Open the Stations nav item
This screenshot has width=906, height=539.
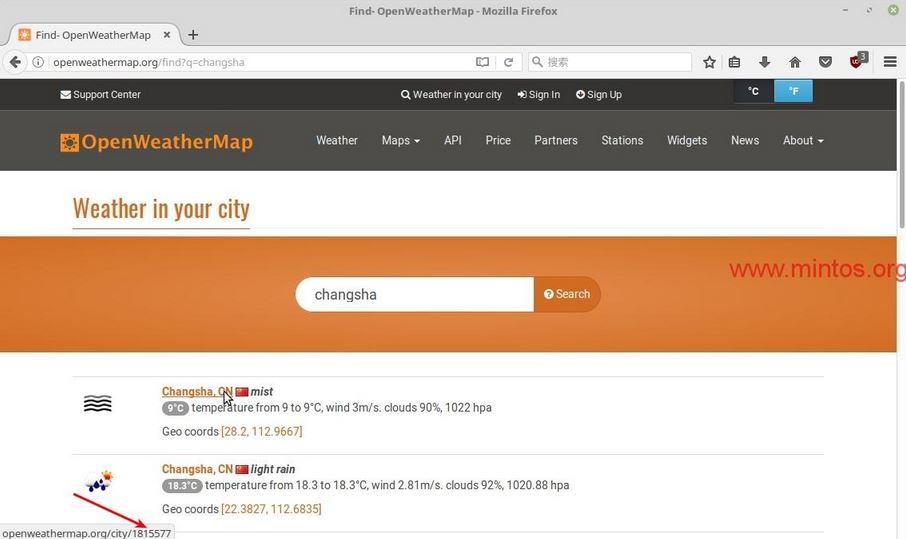tap(622, 140)
